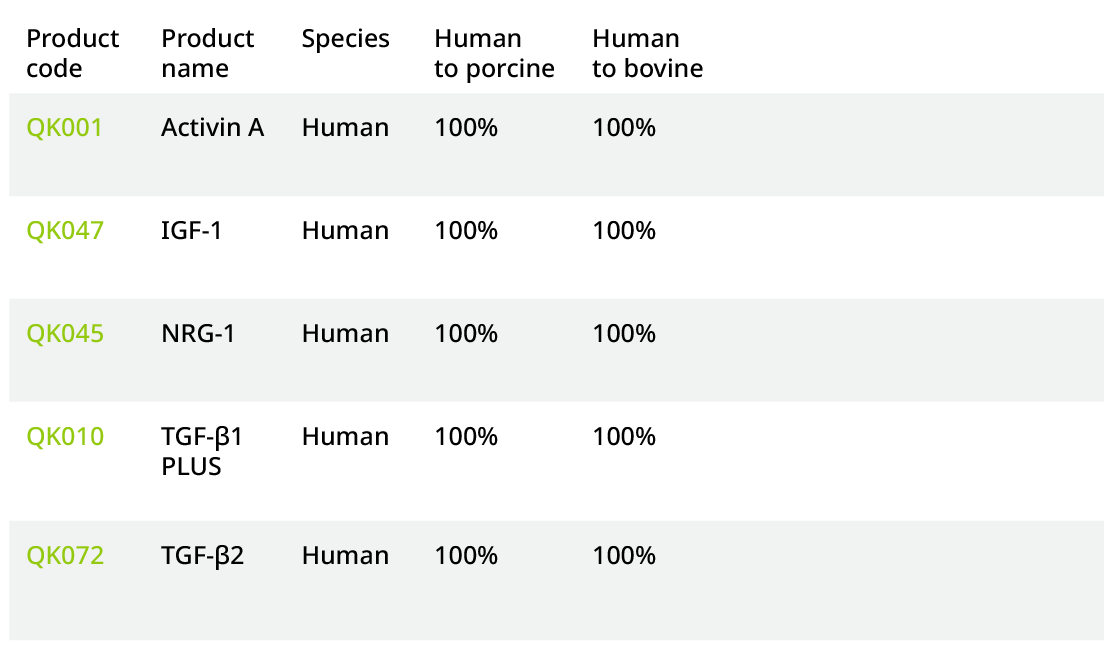This screenshot has height=650, width=1112.
Task: Click the Human to bovine header
Action: (x=647, y=54)
